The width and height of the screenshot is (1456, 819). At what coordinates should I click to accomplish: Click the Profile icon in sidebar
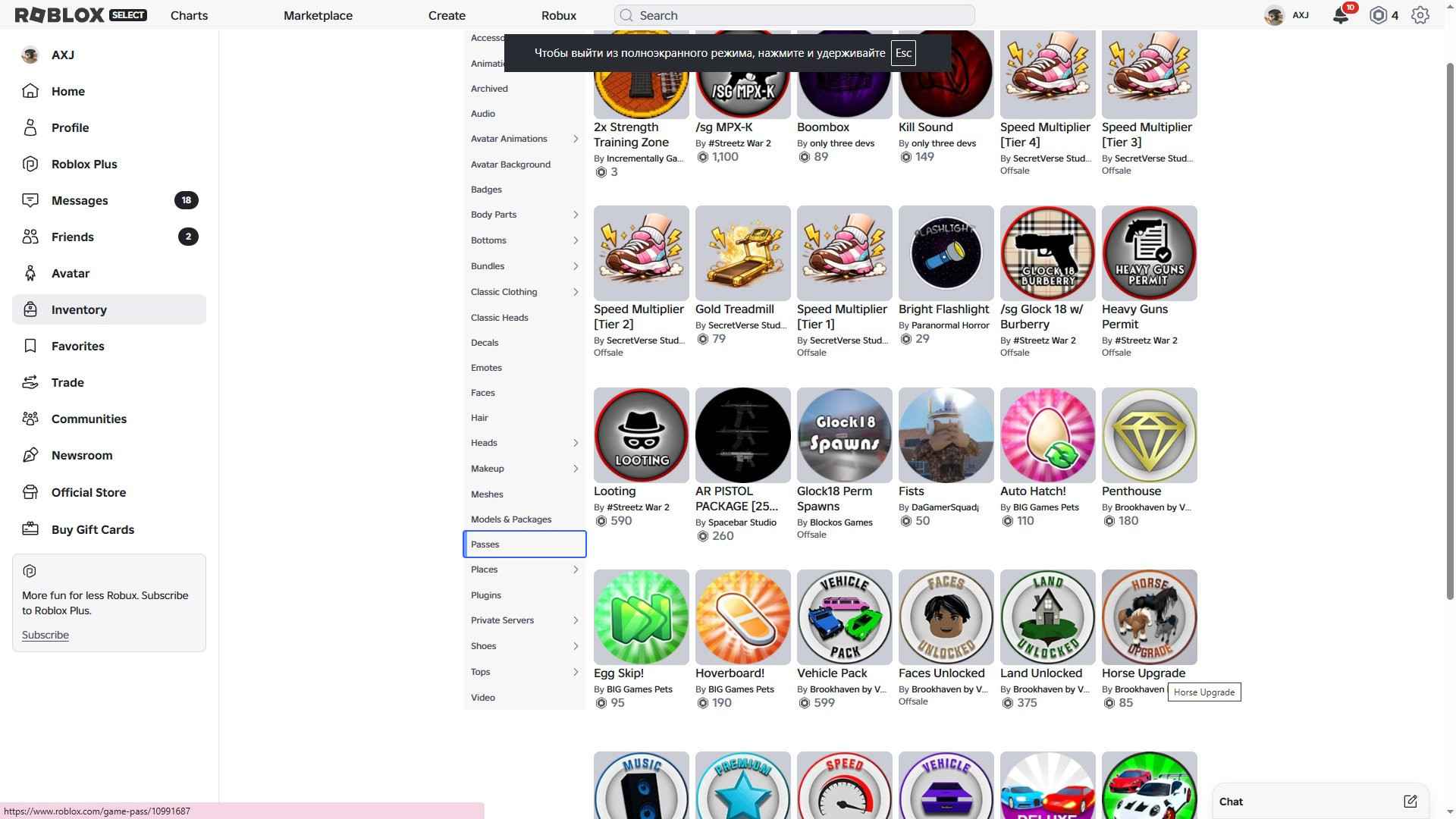coord(30,127)
